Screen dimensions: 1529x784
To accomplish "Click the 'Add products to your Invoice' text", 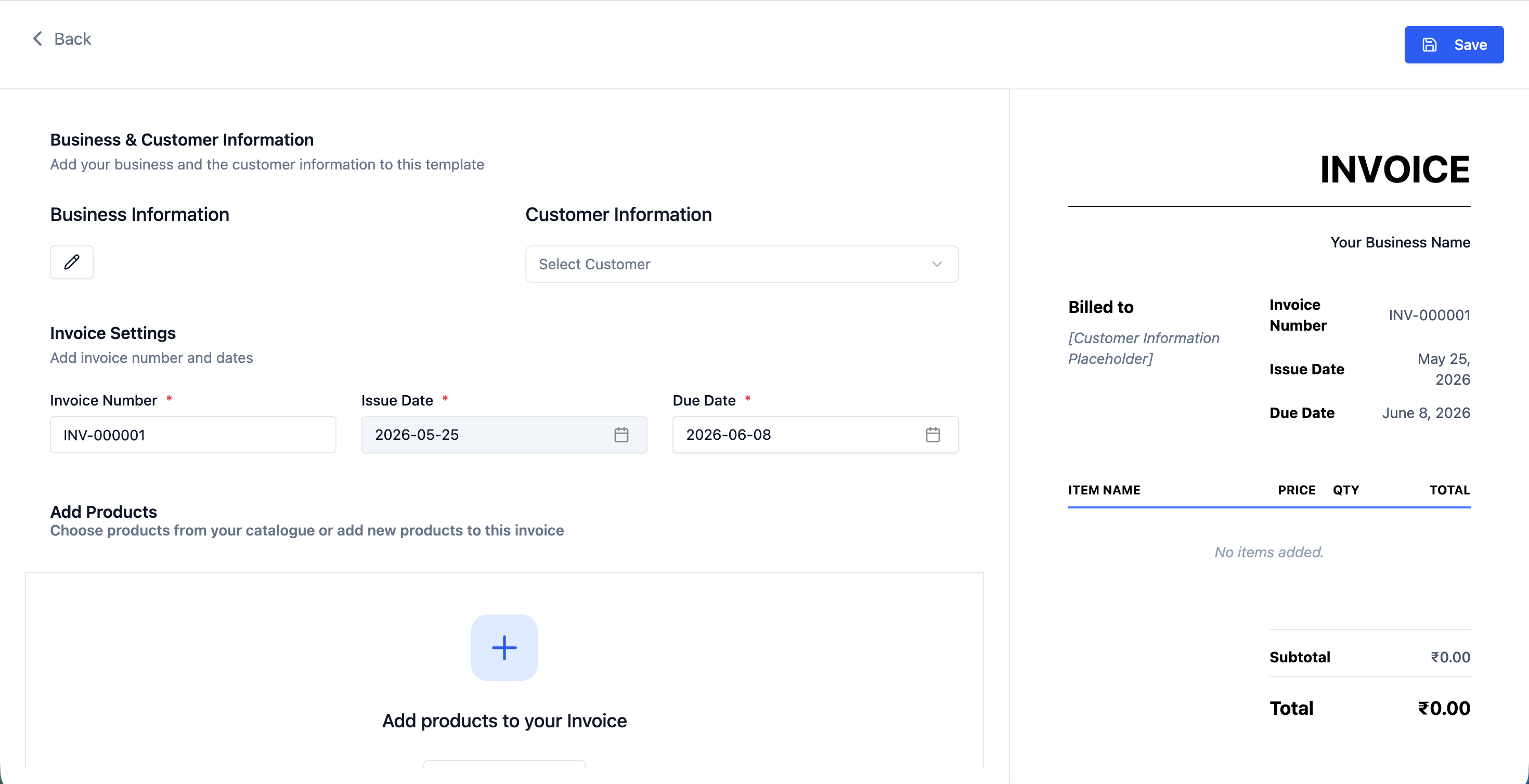I will coord(504,721).
